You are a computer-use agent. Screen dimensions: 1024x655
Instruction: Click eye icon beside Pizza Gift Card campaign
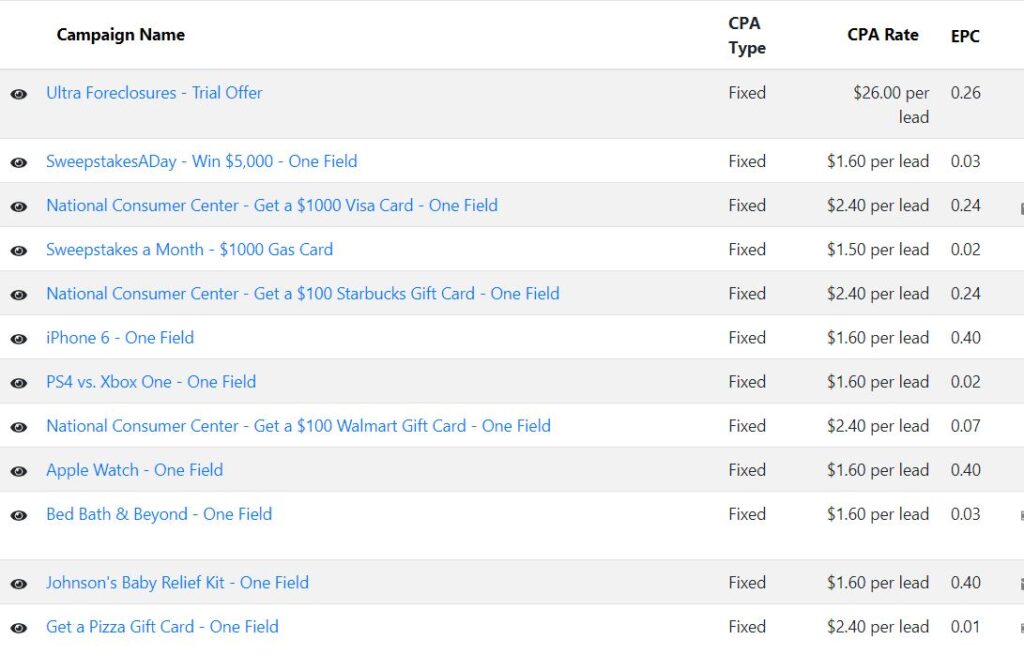19,628
